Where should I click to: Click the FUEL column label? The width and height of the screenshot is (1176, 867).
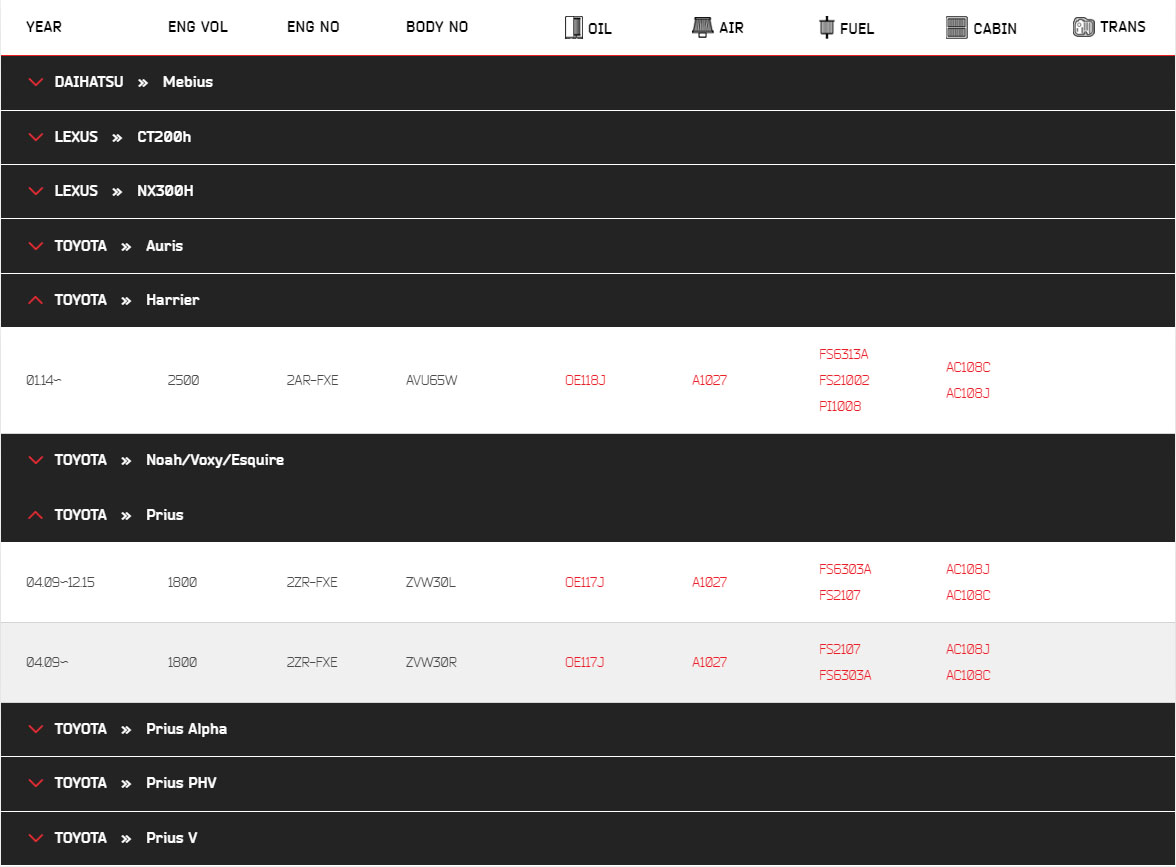click(857, 28)
